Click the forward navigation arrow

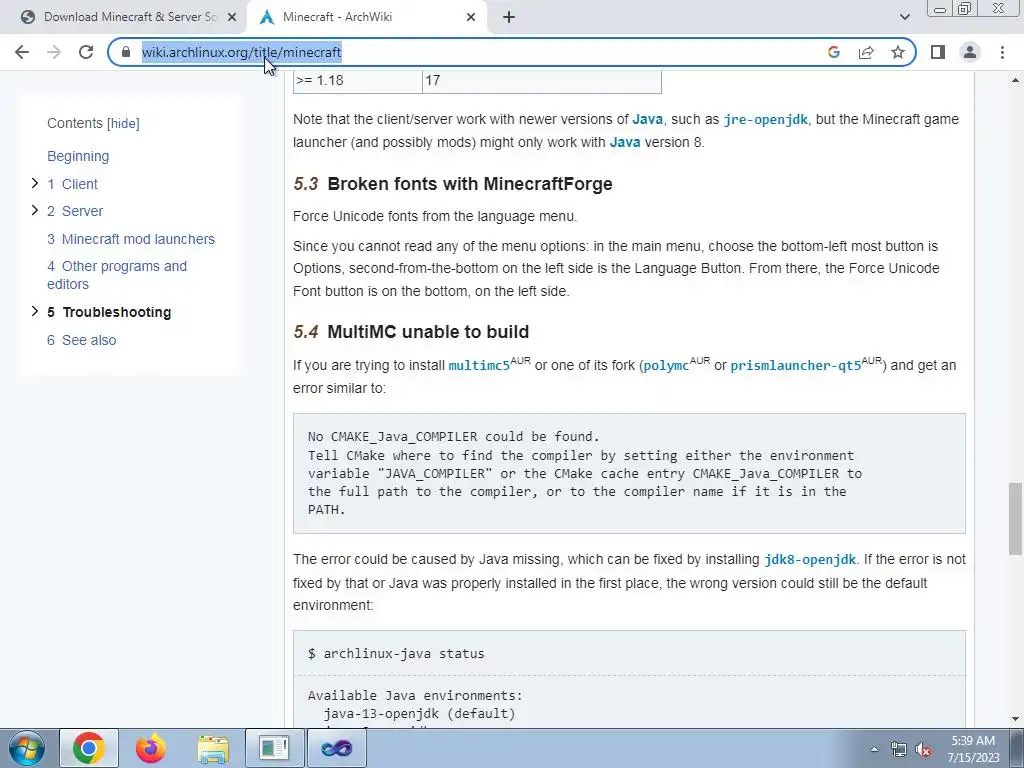(x=54, y=52)
